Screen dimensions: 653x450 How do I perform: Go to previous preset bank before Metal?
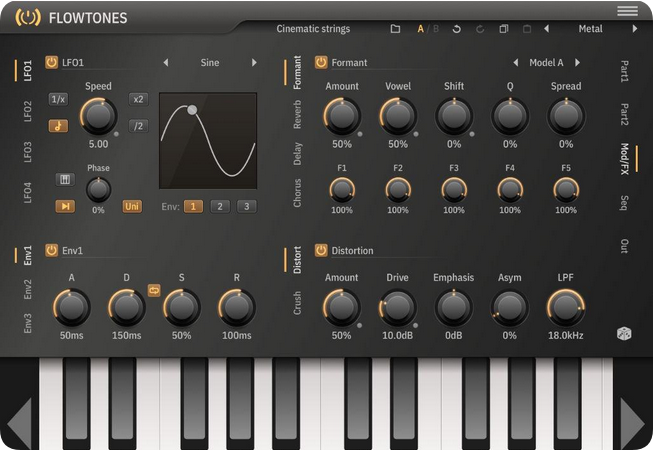[546, 29]
